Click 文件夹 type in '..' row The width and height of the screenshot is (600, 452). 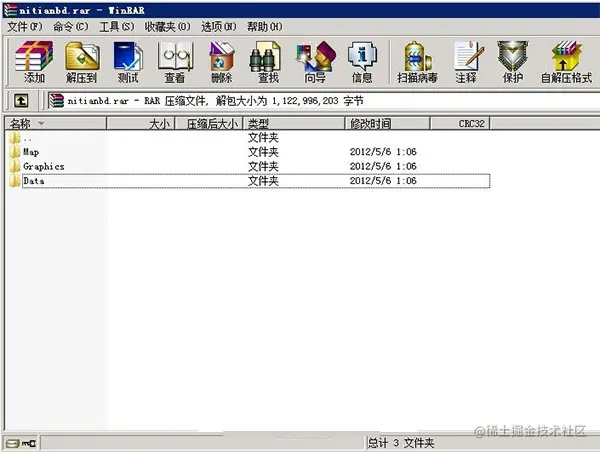pyautogui.click(x=263, y=137)
